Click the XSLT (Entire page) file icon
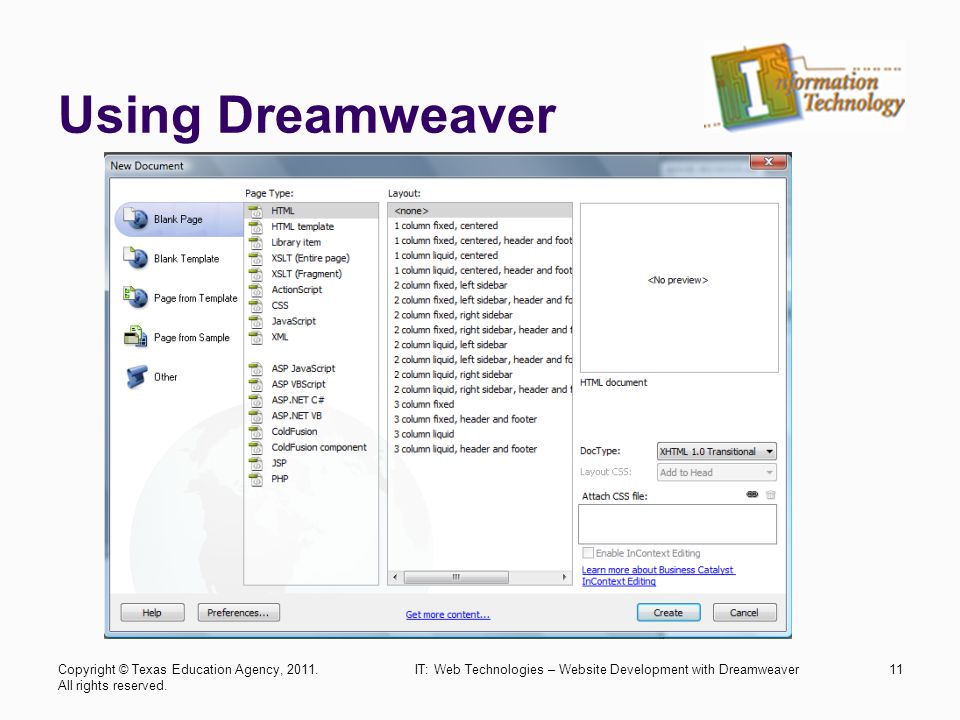 point(256,258)
